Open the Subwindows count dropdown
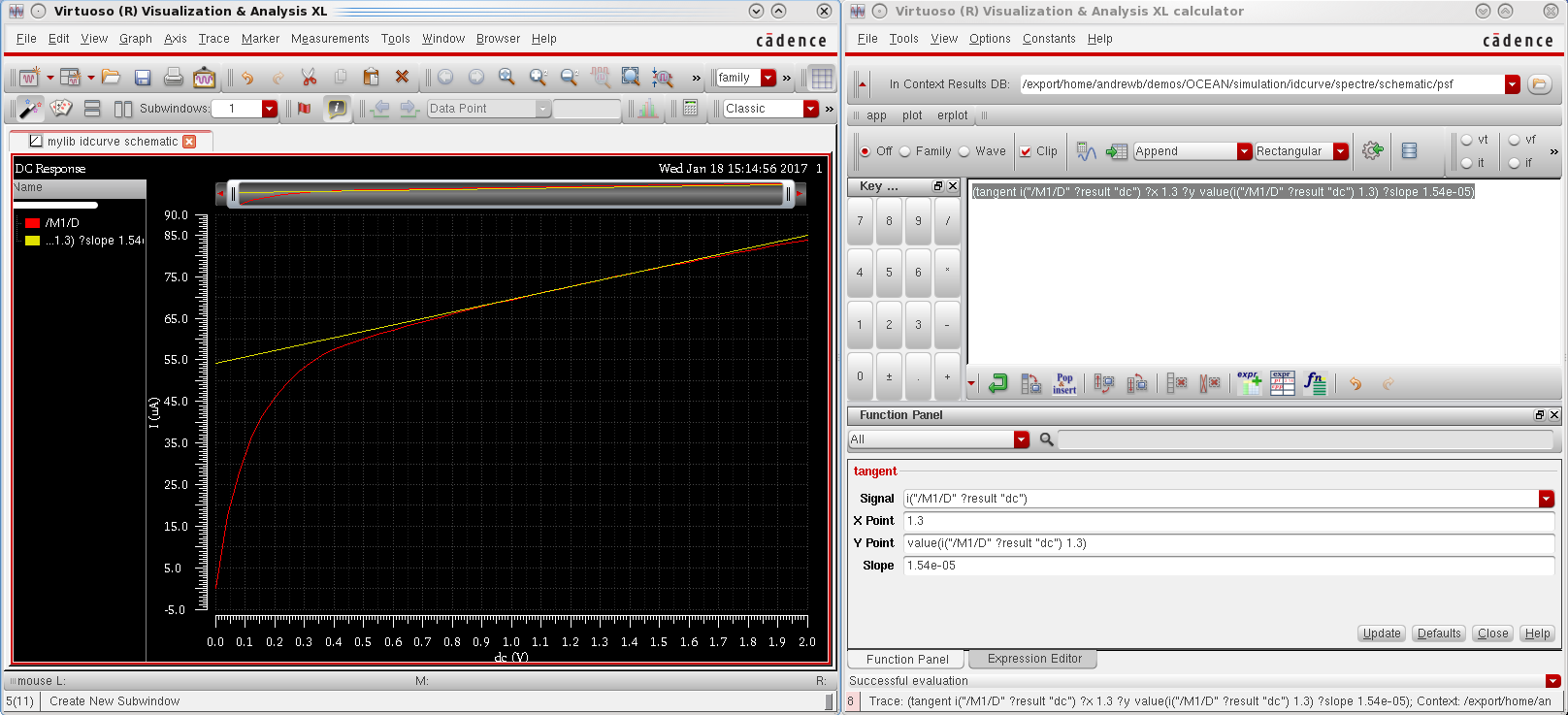This screenshot has width=1568, height=715. pos(270,109)
